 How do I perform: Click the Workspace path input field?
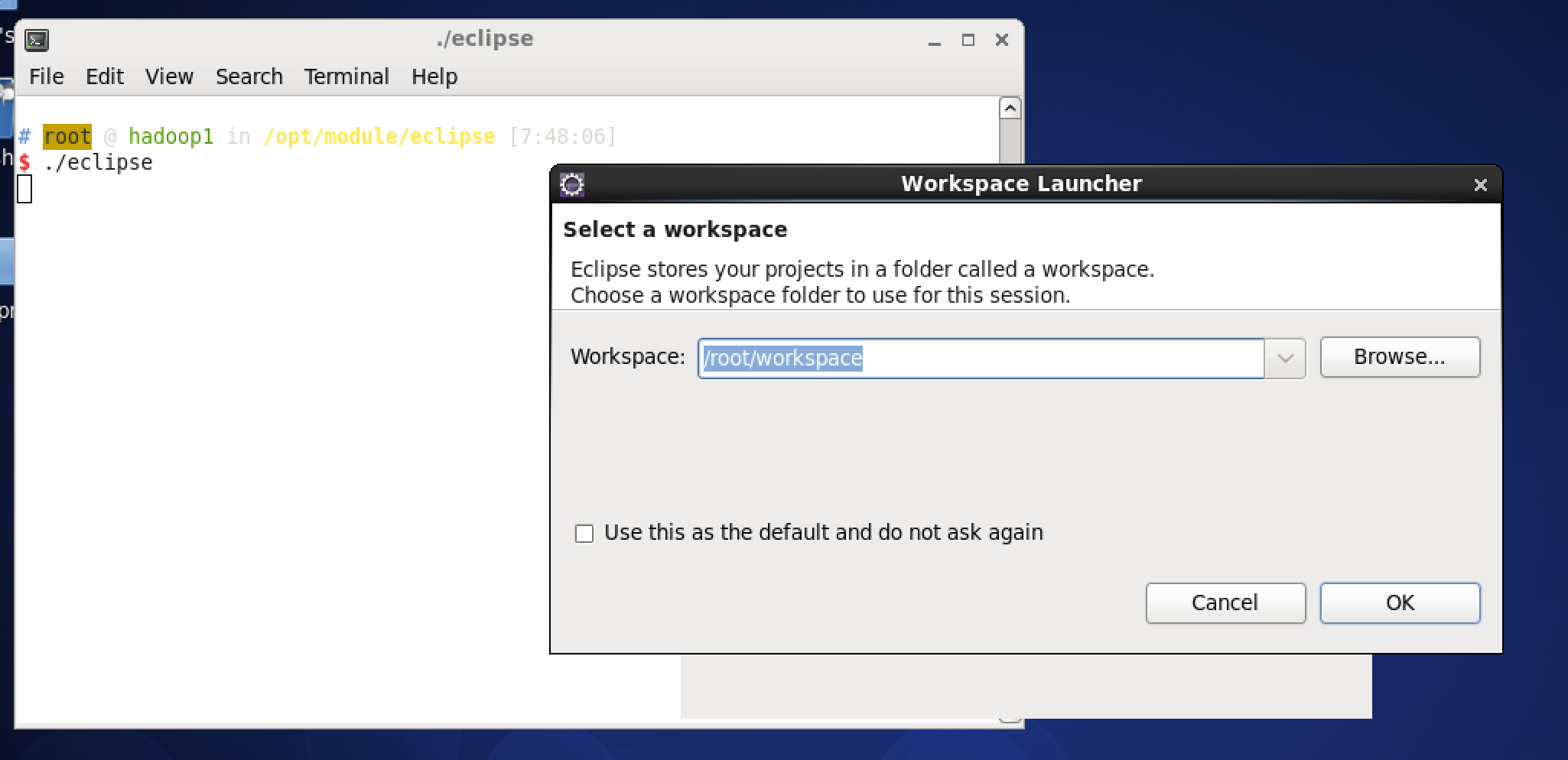(x=981, y=358)
